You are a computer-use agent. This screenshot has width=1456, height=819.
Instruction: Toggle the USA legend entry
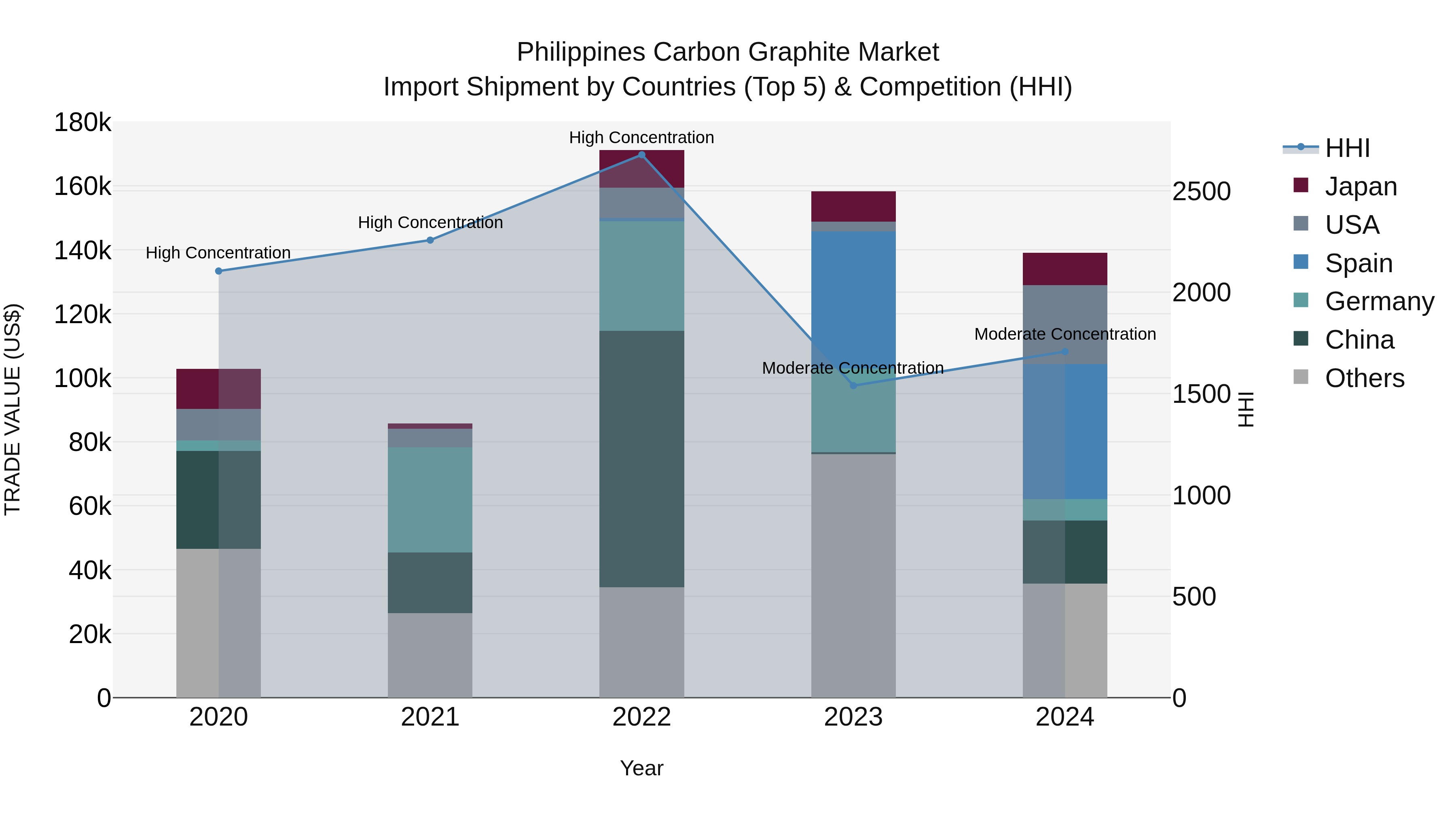click(x=1336, y=224)
